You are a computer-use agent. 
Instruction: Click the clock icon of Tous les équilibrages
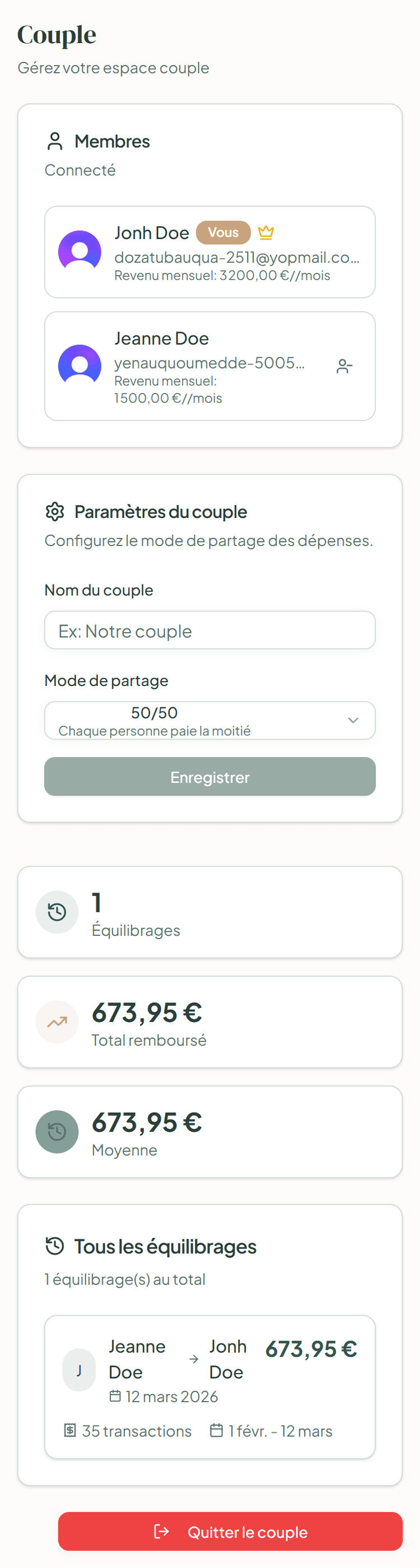54,1245
